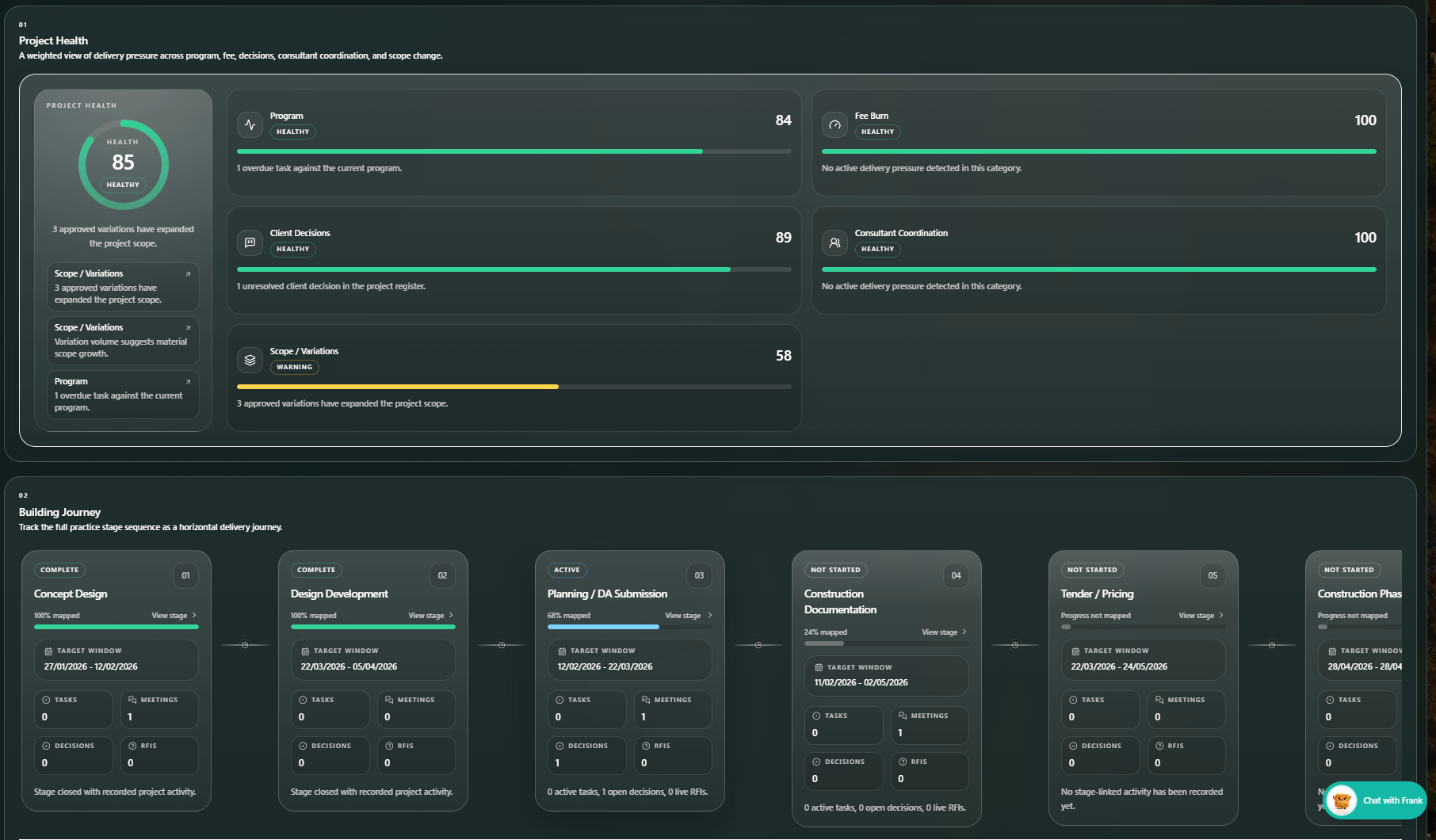1436x840 pixels.
Task: Click the Client Decisions chat bubble icon
Action: [250, 242]
